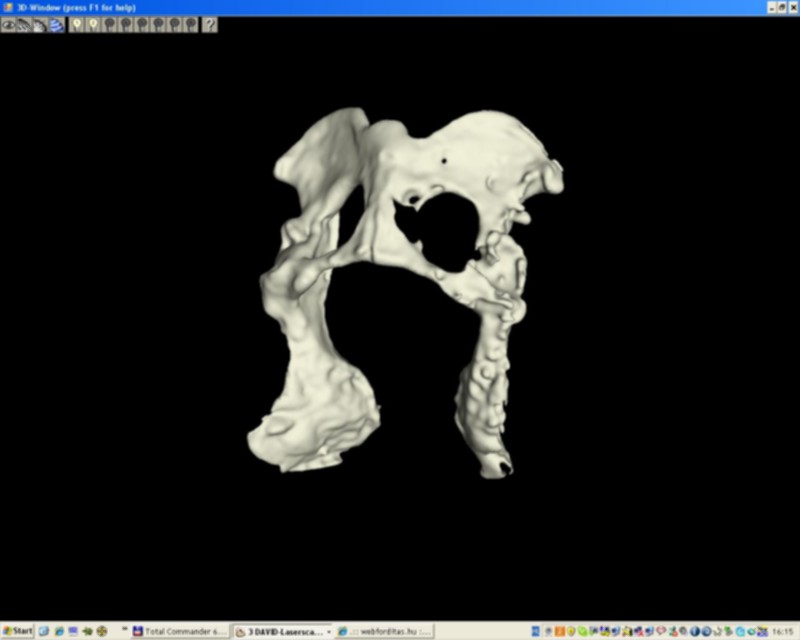Open the Windows Start menu

click(18, 632)
